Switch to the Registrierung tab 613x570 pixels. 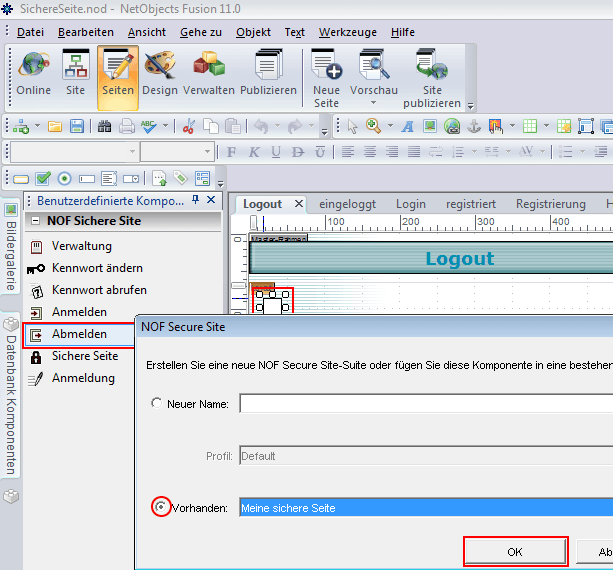coord(550,204)
